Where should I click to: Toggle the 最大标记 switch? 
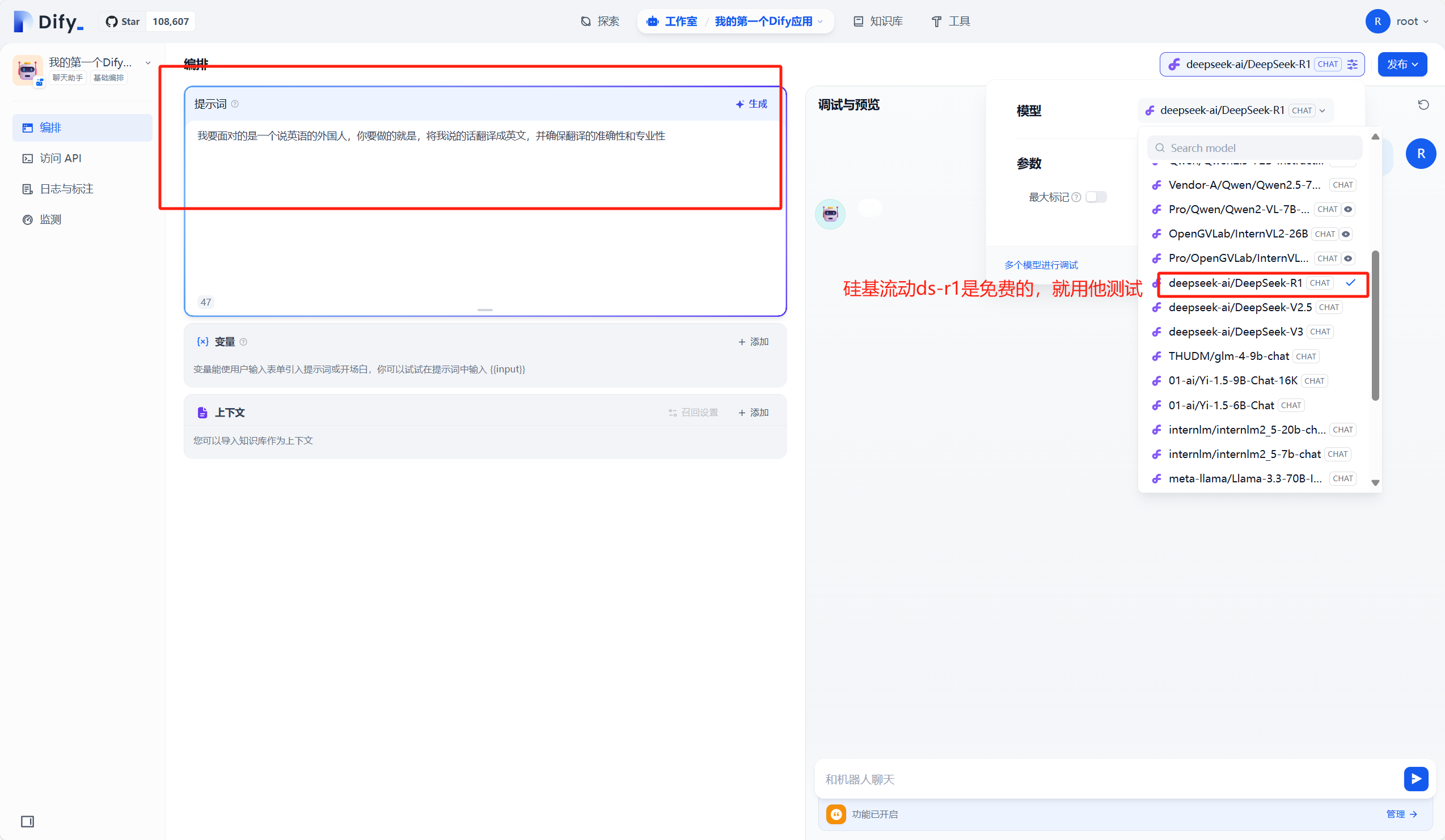1095,197
